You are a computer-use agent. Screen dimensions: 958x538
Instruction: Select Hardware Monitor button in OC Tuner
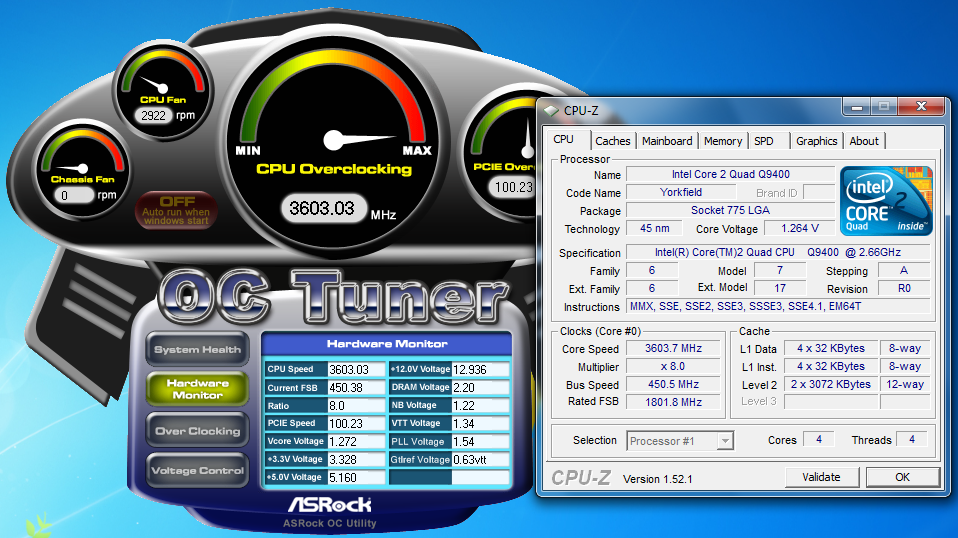pyautogui.click(x=197, y=389)
